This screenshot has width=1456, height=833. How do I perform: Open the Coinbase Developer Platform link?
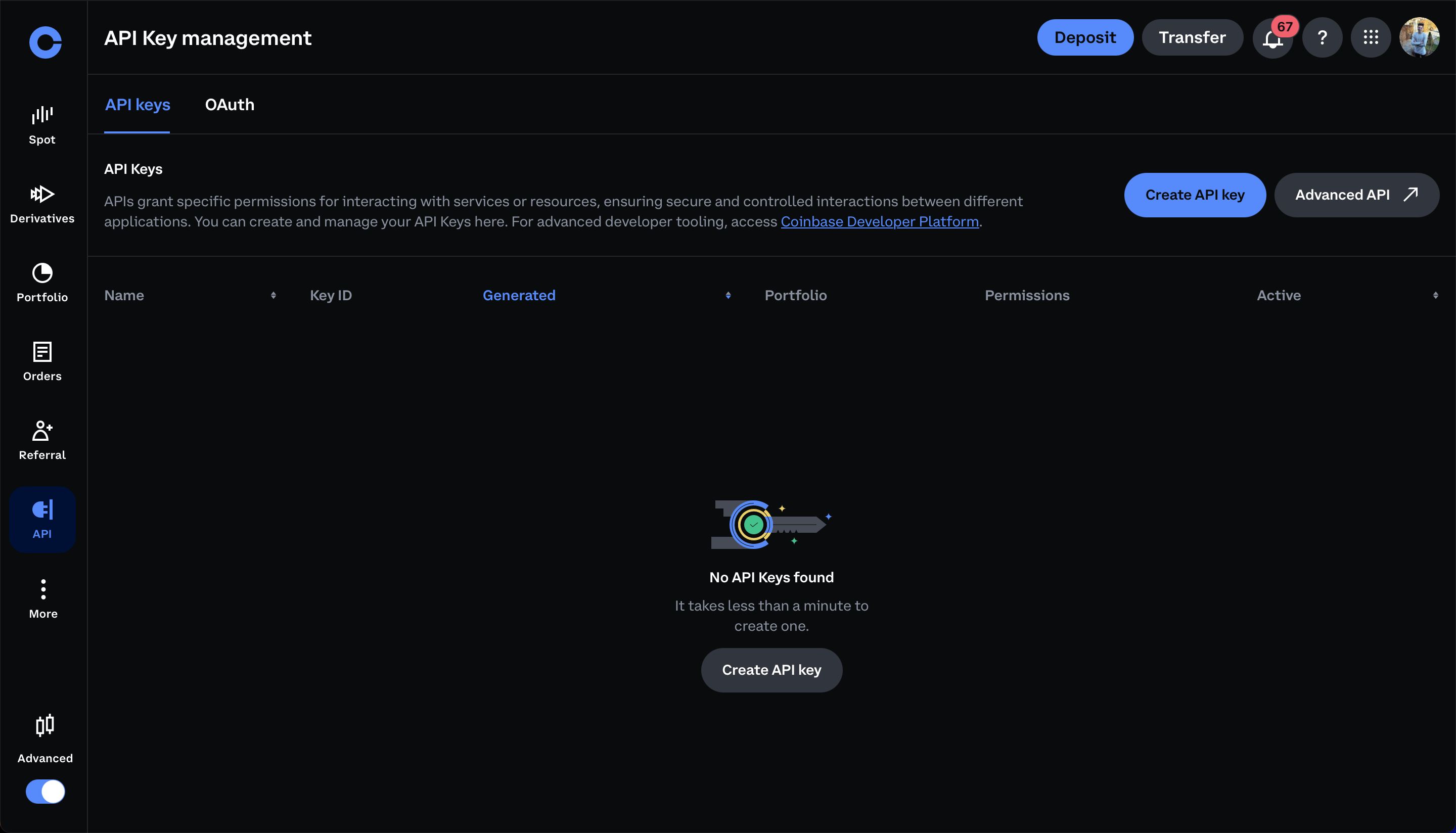(880, 222)
